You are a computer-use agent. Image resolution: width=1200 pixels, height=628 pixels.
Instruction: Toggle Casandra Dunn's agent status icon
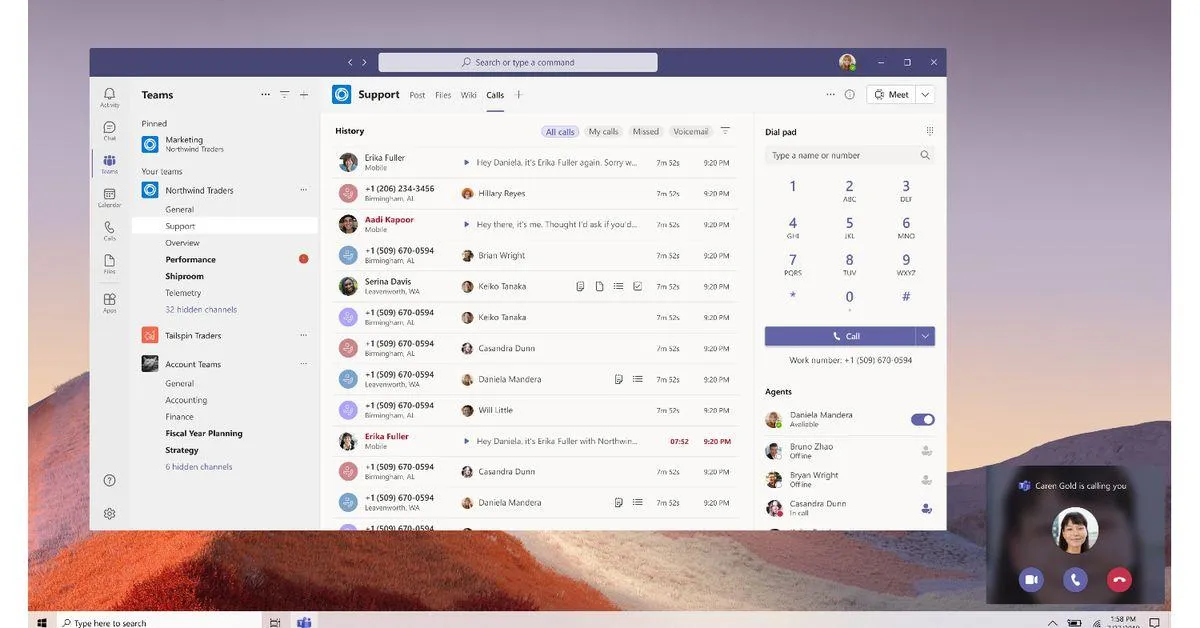click(x=927, y=508)
